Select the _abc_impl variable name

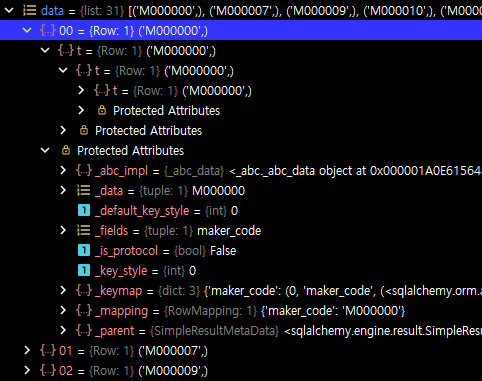tap(121, 171)
